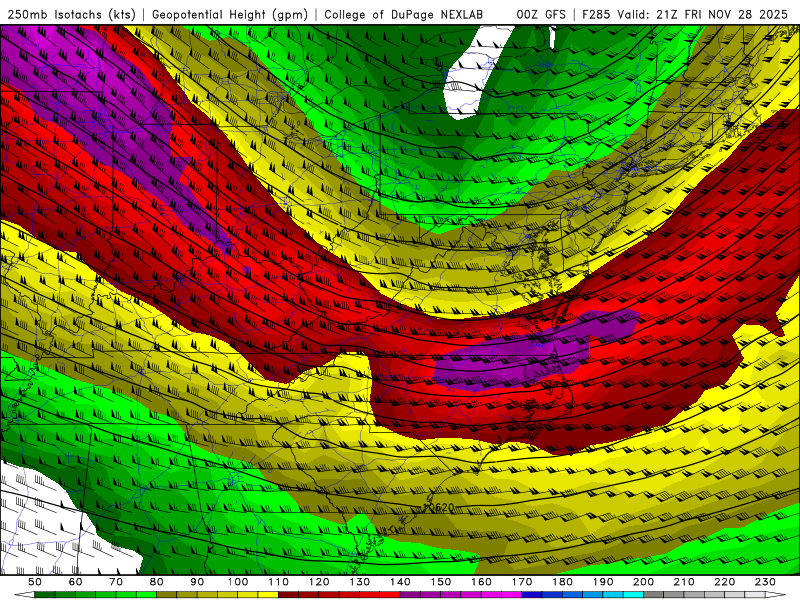The width and height of the screenshot is (800, 600).
Task: Click the 90 value on the color scale
Action: [x=197, y=582]
